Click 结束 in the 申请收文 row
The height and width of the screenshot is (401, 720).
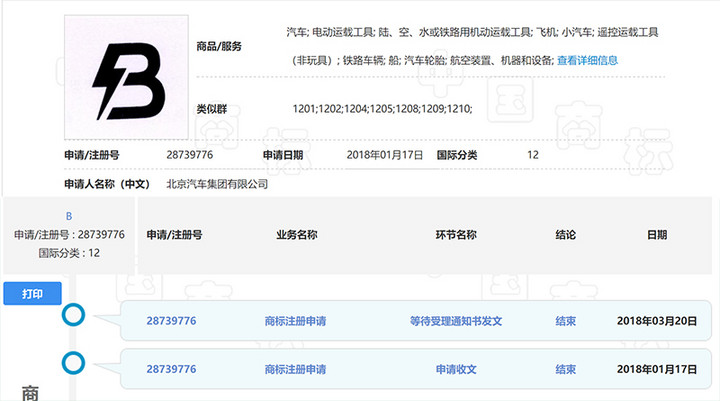tap(565, 369)
